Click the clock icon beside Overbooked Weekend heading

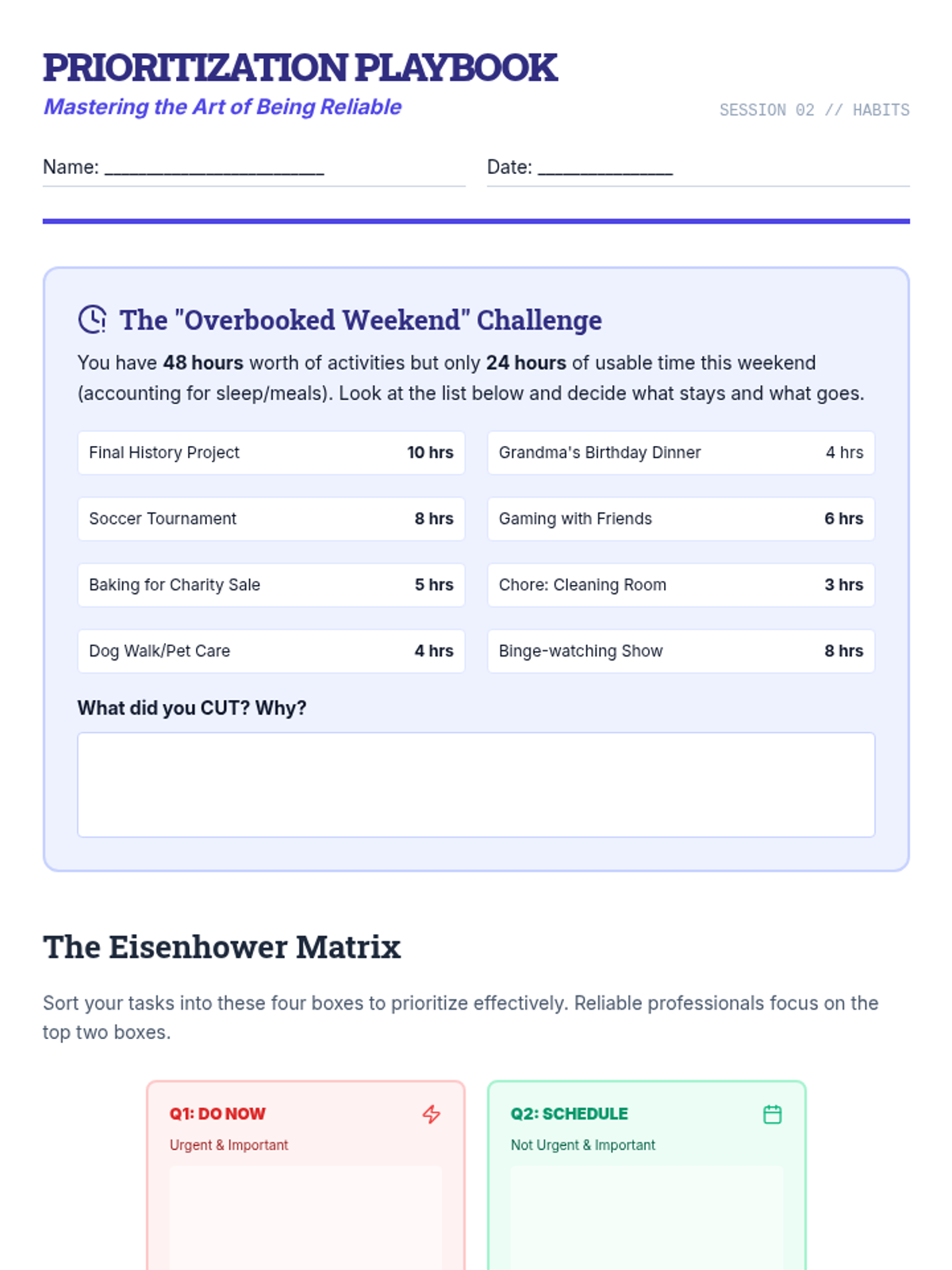coord(93,319)
